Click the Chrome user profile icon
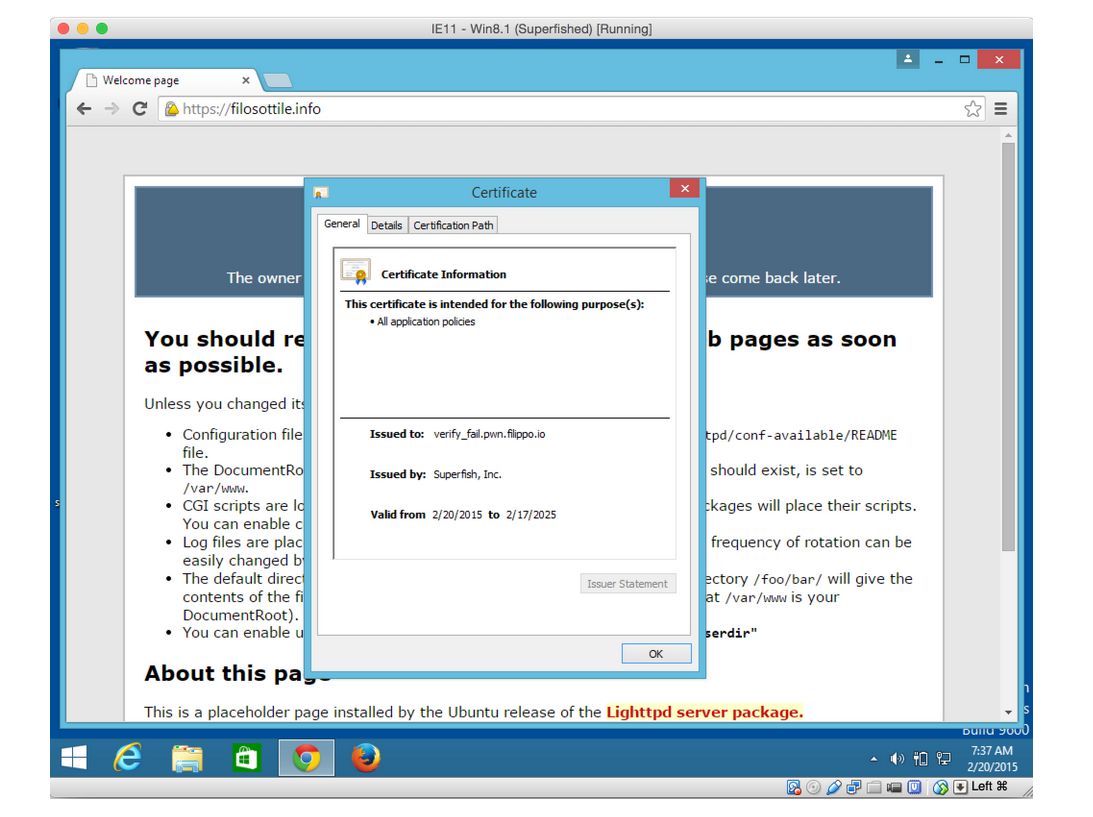 [x=908, y=59]
